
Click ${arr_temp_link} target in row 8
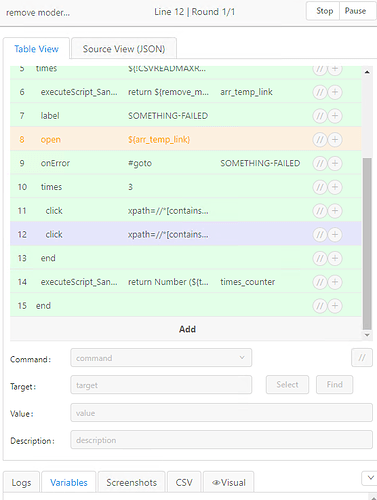coord(159,139)
